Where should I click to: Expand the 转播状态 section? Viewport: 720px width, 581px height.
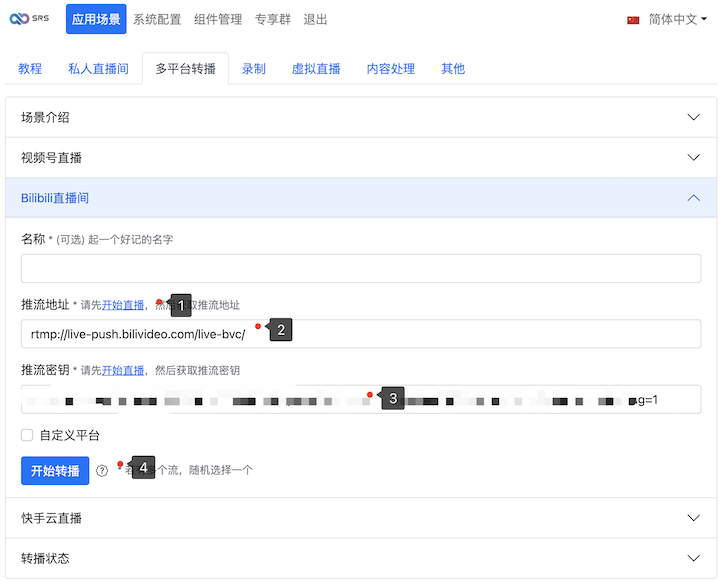361,558
